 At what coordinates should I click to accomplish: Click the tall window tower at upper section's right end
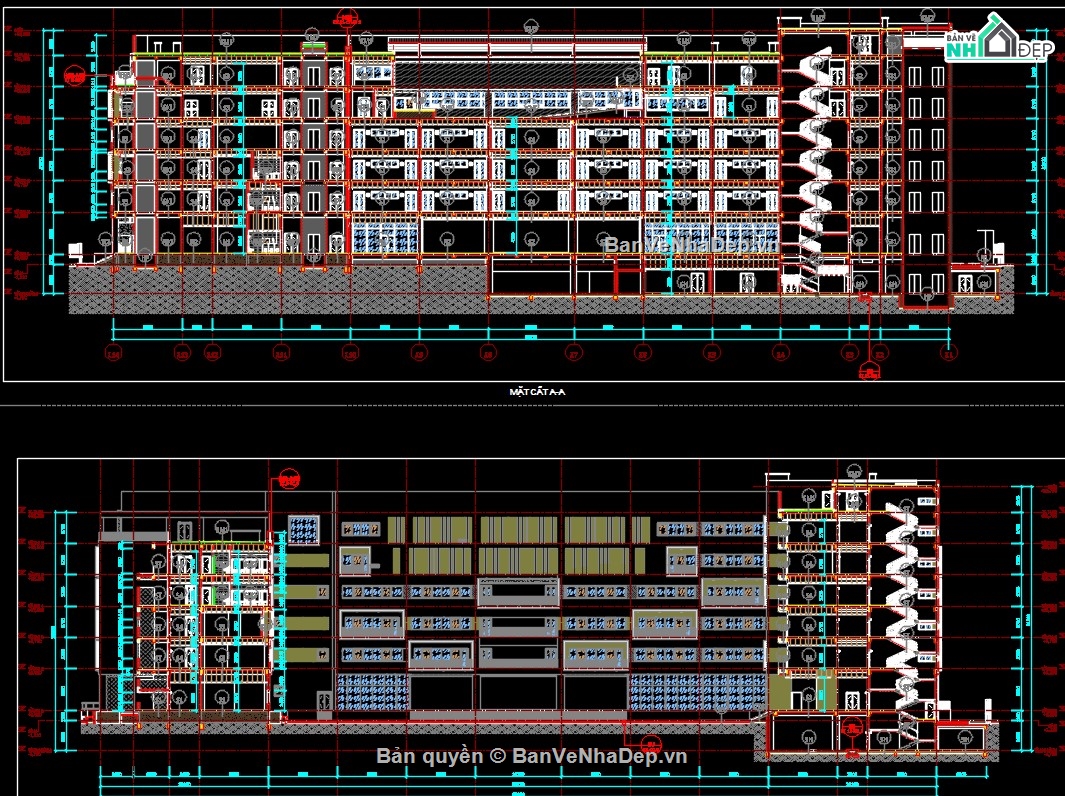pyautogui.click(x=925, y=170)
